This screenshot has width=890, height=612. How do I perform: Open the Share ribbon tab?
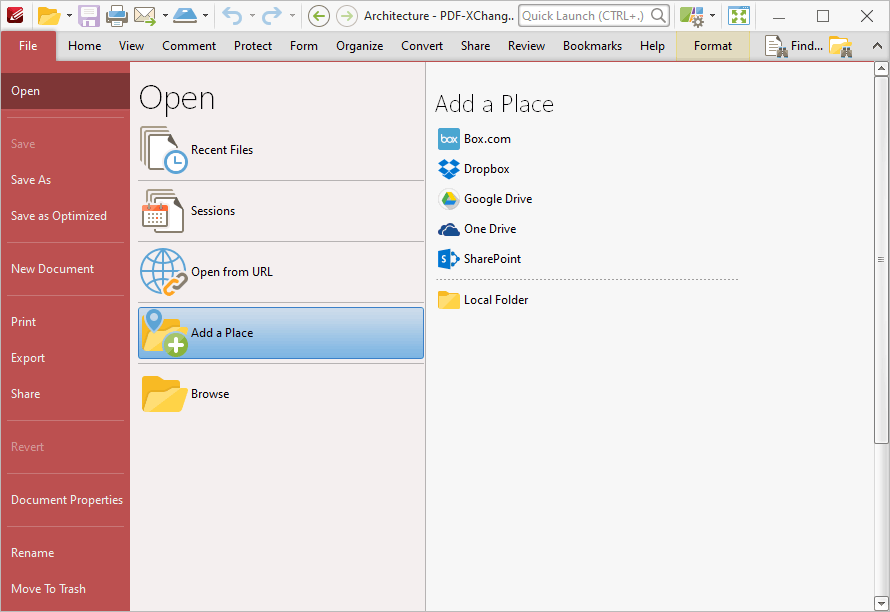pos(475,46)
